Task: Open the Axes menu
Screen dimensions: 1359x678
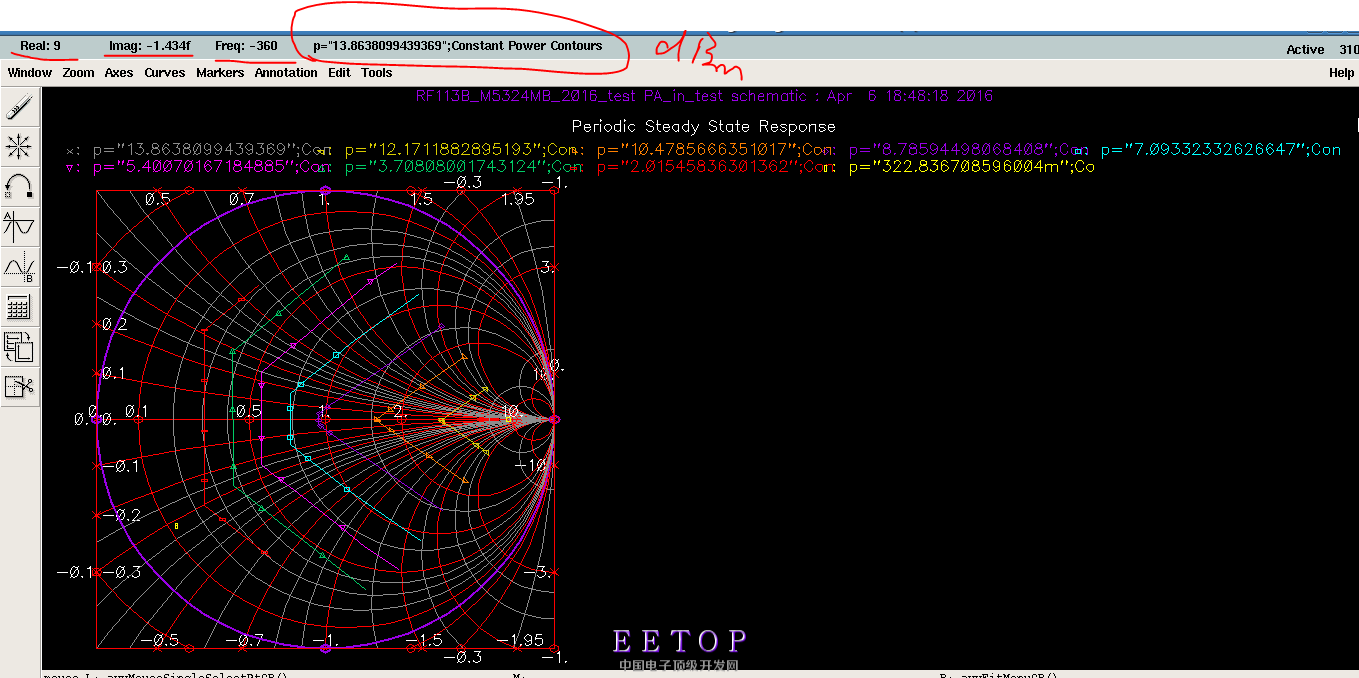Action: pos(119,73)
